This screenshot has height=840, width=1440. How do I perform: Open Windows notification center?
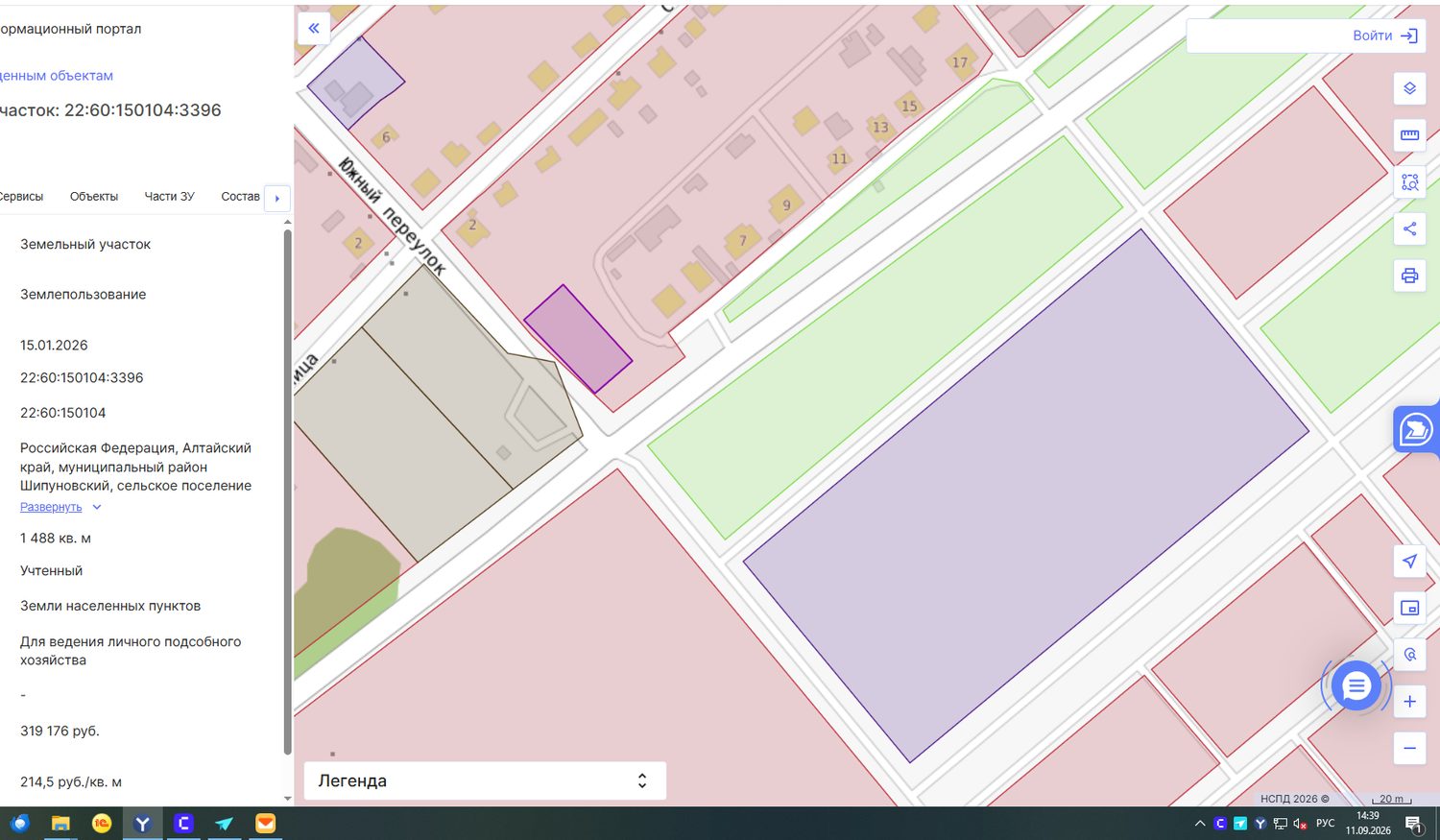click(1414, 824)
